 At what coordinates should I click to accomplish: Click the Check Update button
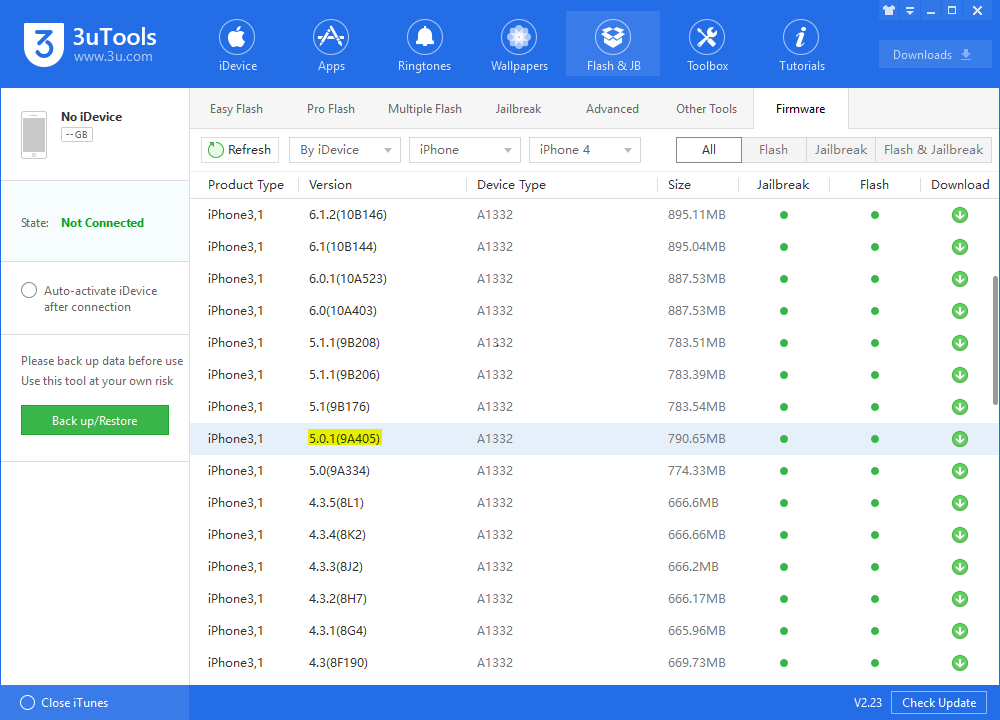(x=939, y=702)
